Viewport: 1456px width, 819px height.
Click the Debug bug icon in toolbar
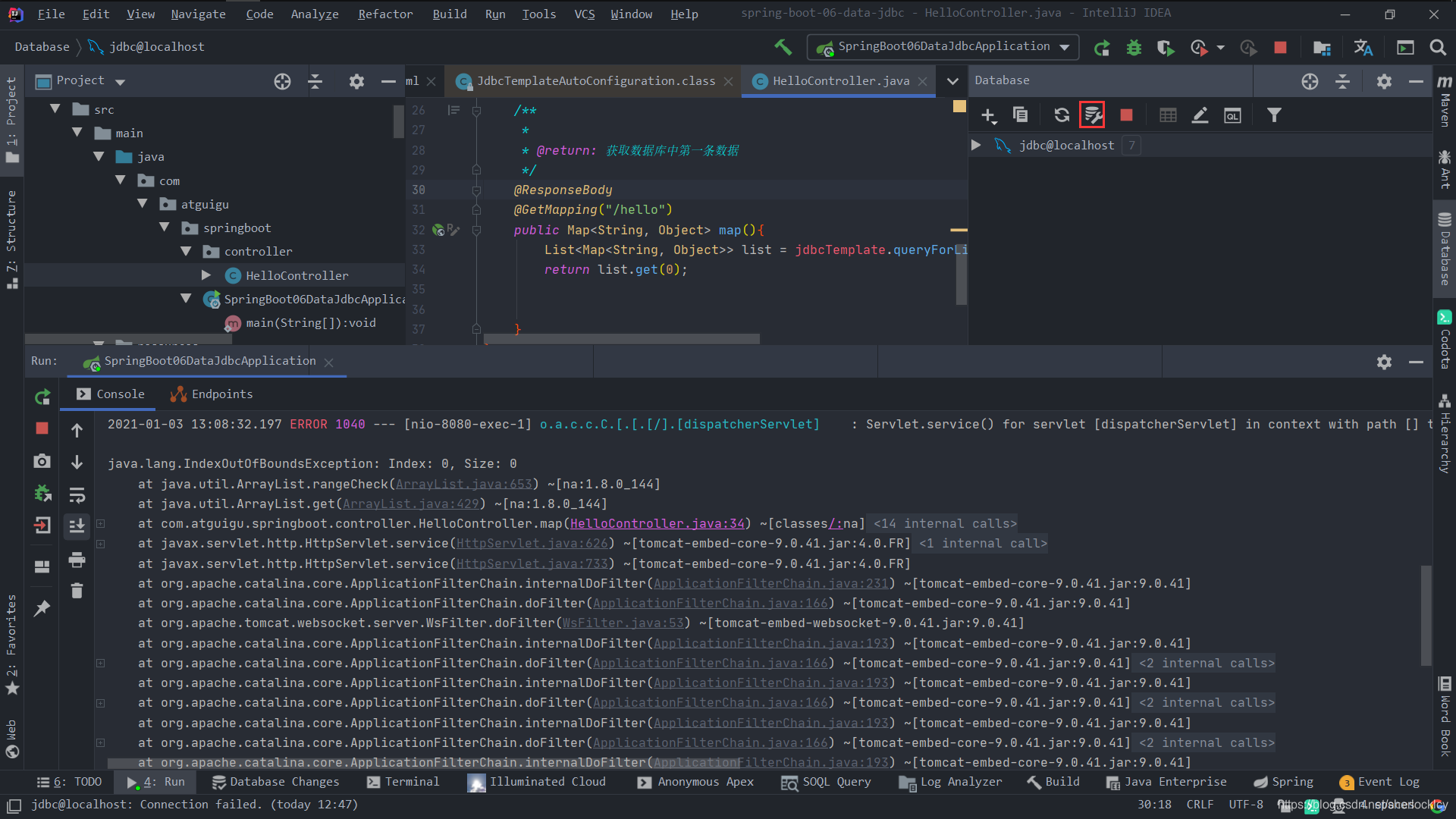[1134, 48]
